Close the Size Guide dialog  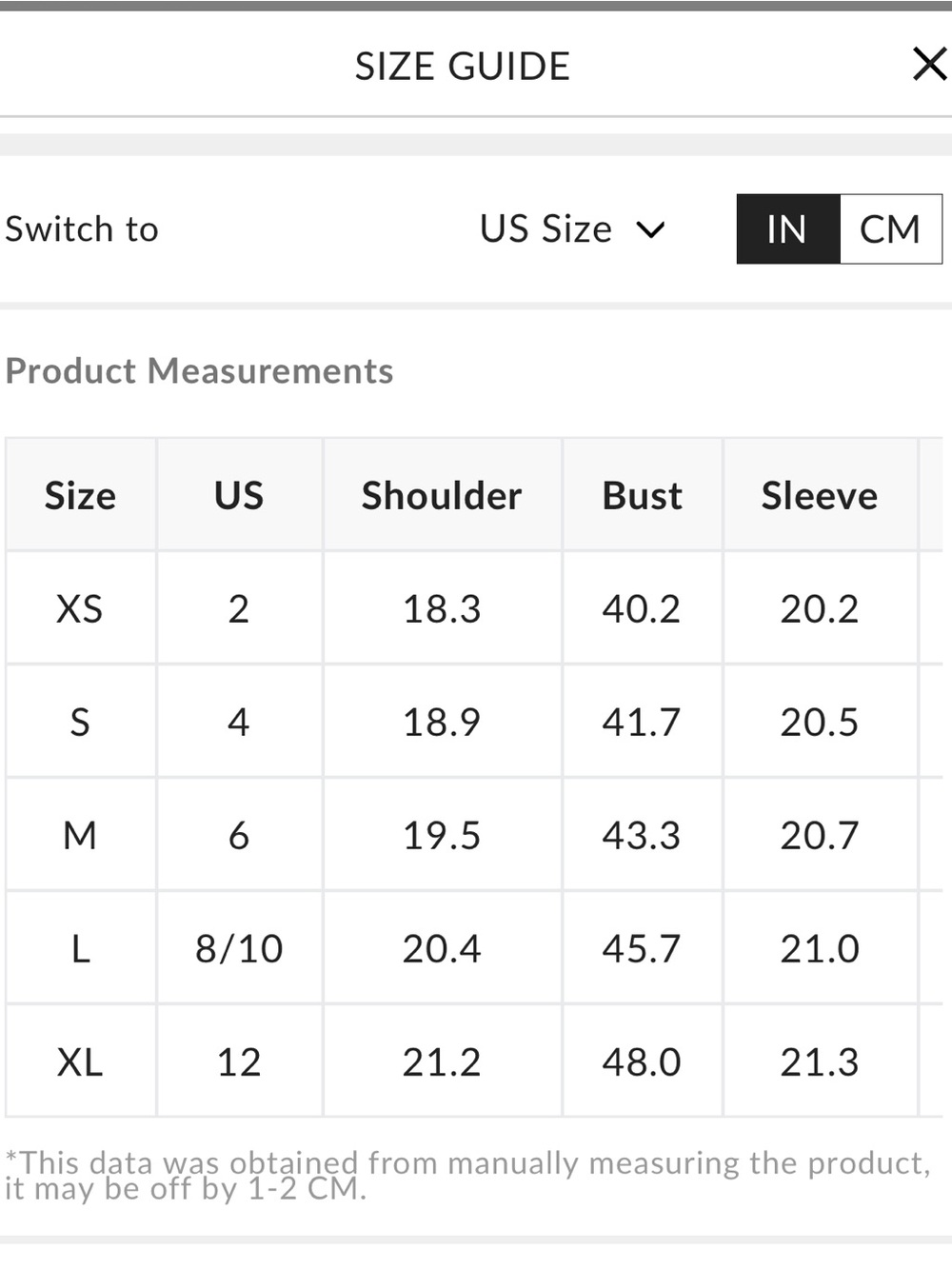(x=929, y=65)
